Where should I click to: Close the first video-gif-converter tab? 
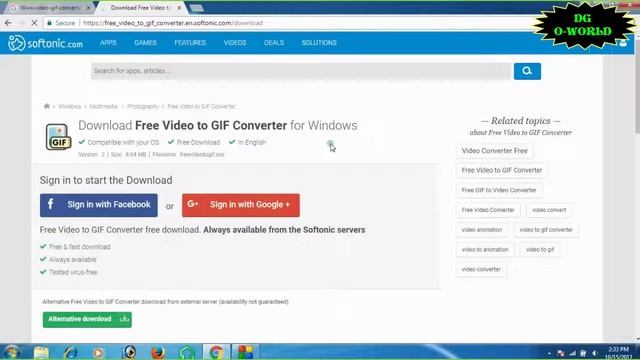pyautogui.click(x=88, y=8)
